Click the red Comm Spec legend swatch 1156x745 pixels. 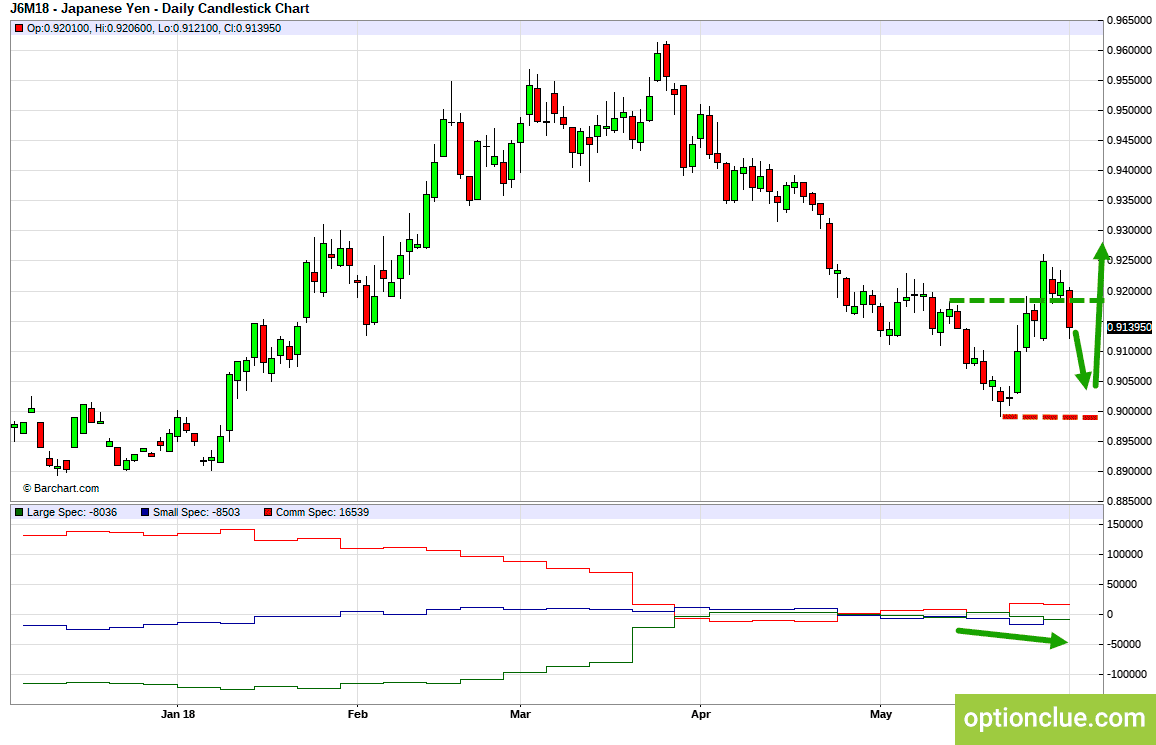(268, 512)
